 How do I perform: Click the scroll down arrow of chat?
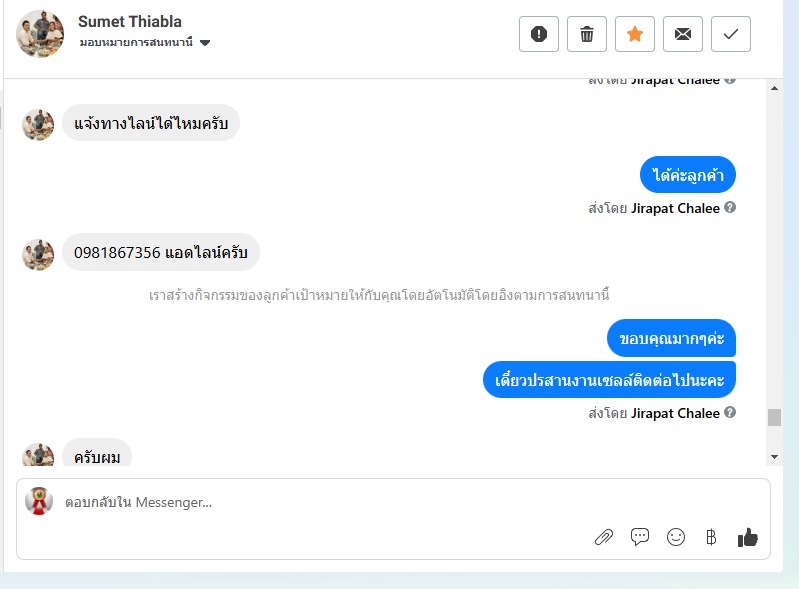775,457
